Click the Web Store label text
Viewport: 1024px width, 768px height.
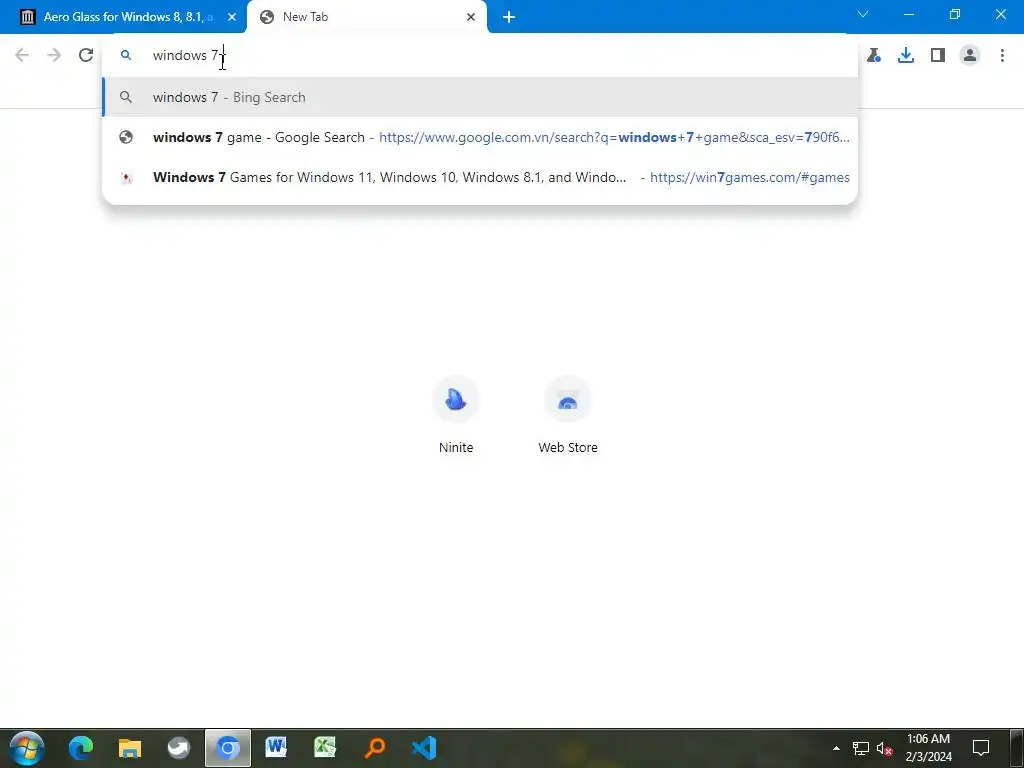coord(568,447)
